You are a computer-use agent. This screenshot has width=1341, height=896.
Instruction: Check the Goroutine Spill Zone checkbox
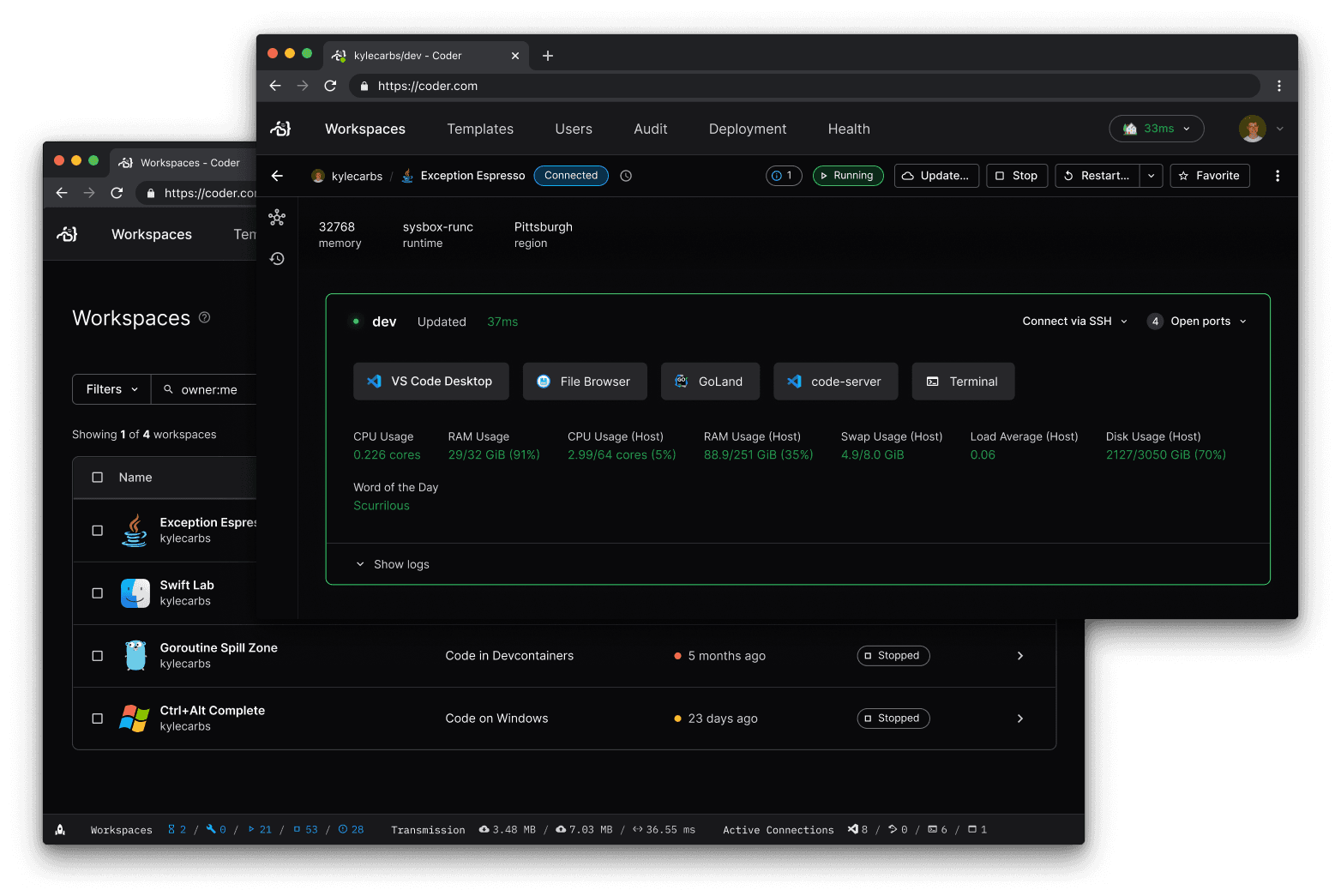coord(98,656)
